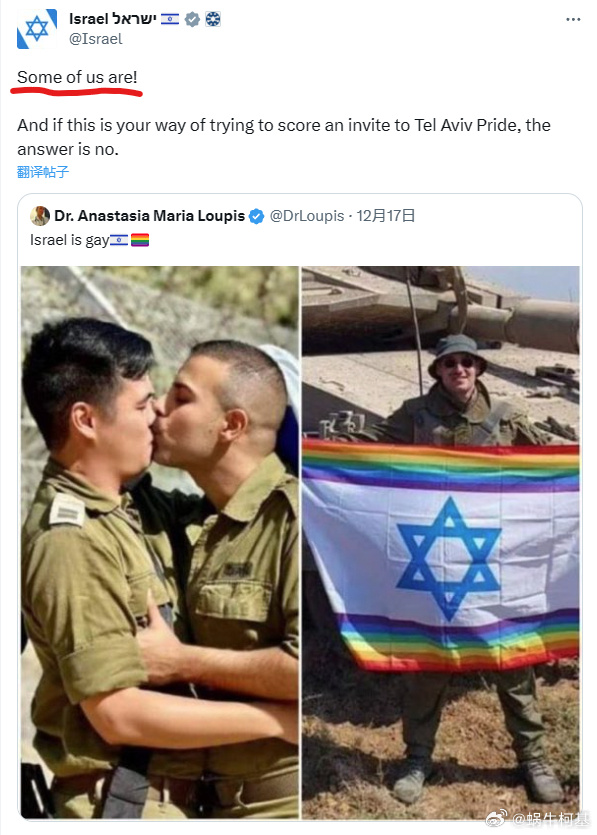597x835 pixels.
Task: Click the blue verified checkmark of DrLoupis
Action: (256, 216)
